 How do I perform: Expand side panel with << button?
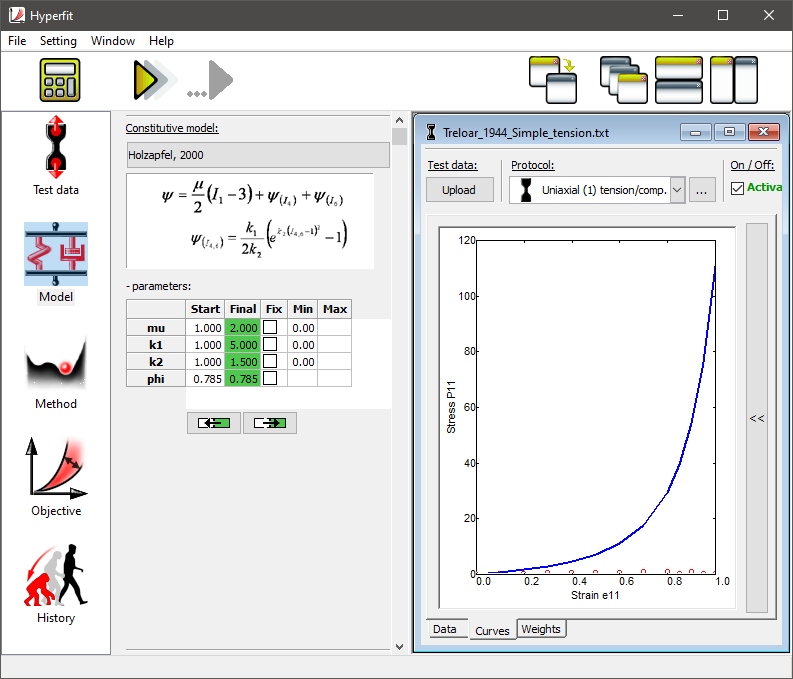(x=757, y=418)
